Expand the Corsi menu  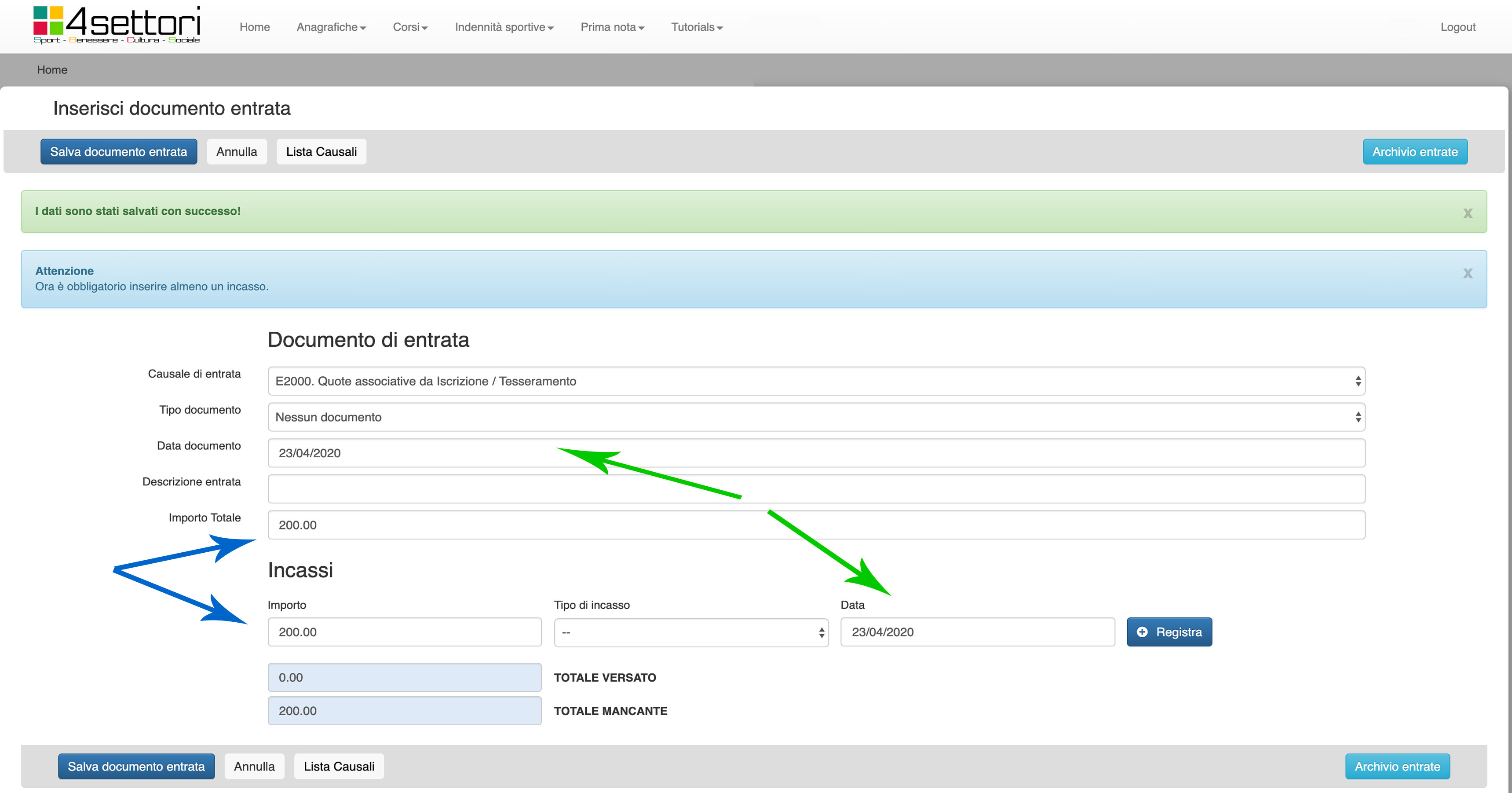click(410, 27)
